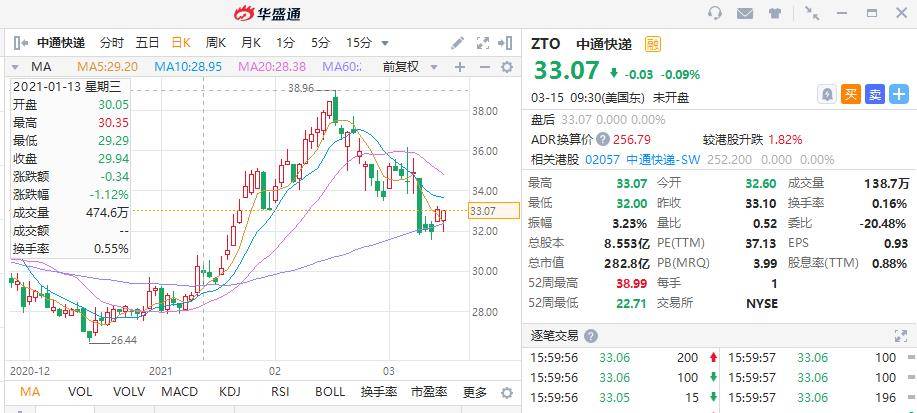The image size is (917, 413).
Task: Expand 逐笔交易 panel to full view
Action: (x=901, y=336)
